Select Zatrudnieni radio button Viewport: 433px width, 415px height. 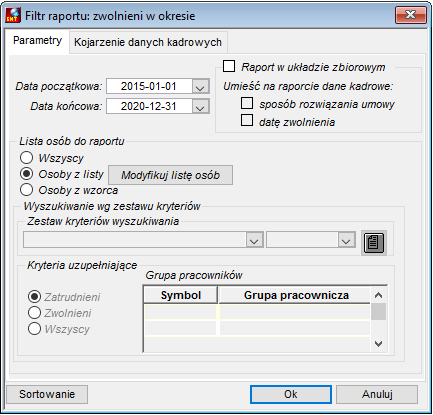point(34,296)
